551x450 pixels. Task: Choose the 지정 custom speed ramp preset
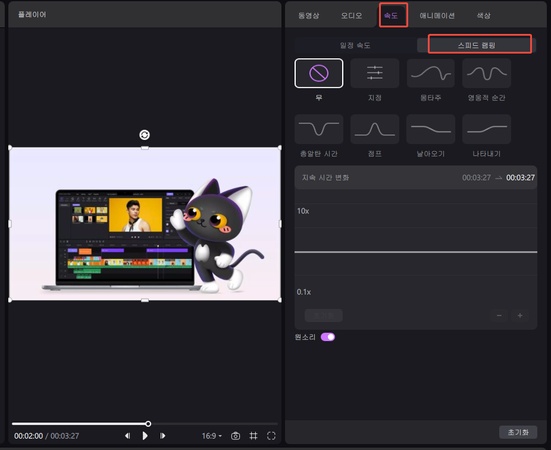click(x=375, y=73)
